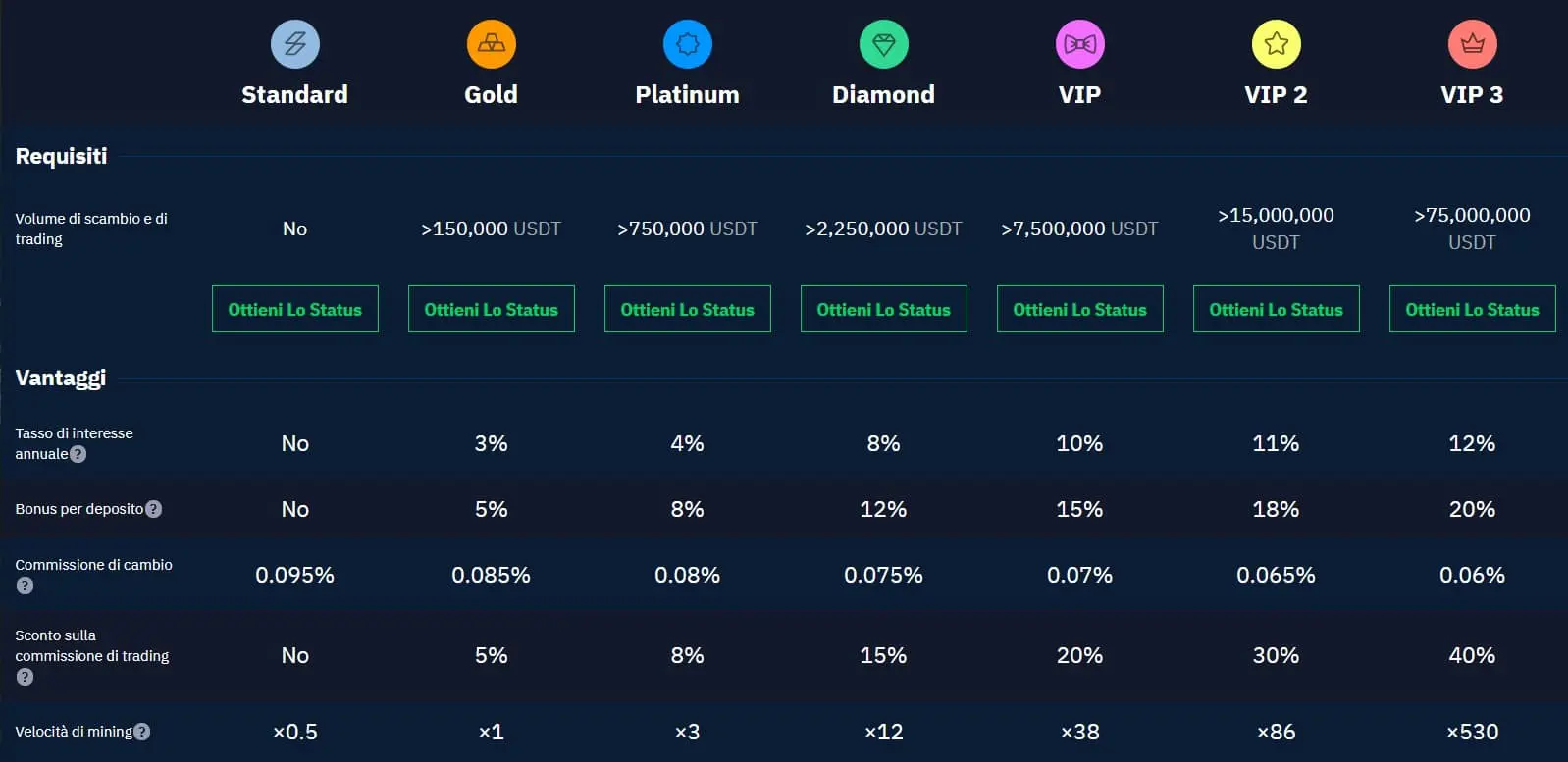
Task: Open help tooltip for Bonus per deposito
Action: tap(153, 509)
